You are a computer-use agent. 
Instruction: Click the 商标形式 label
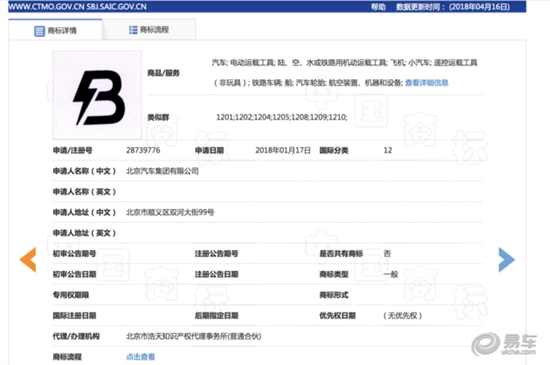334,295
